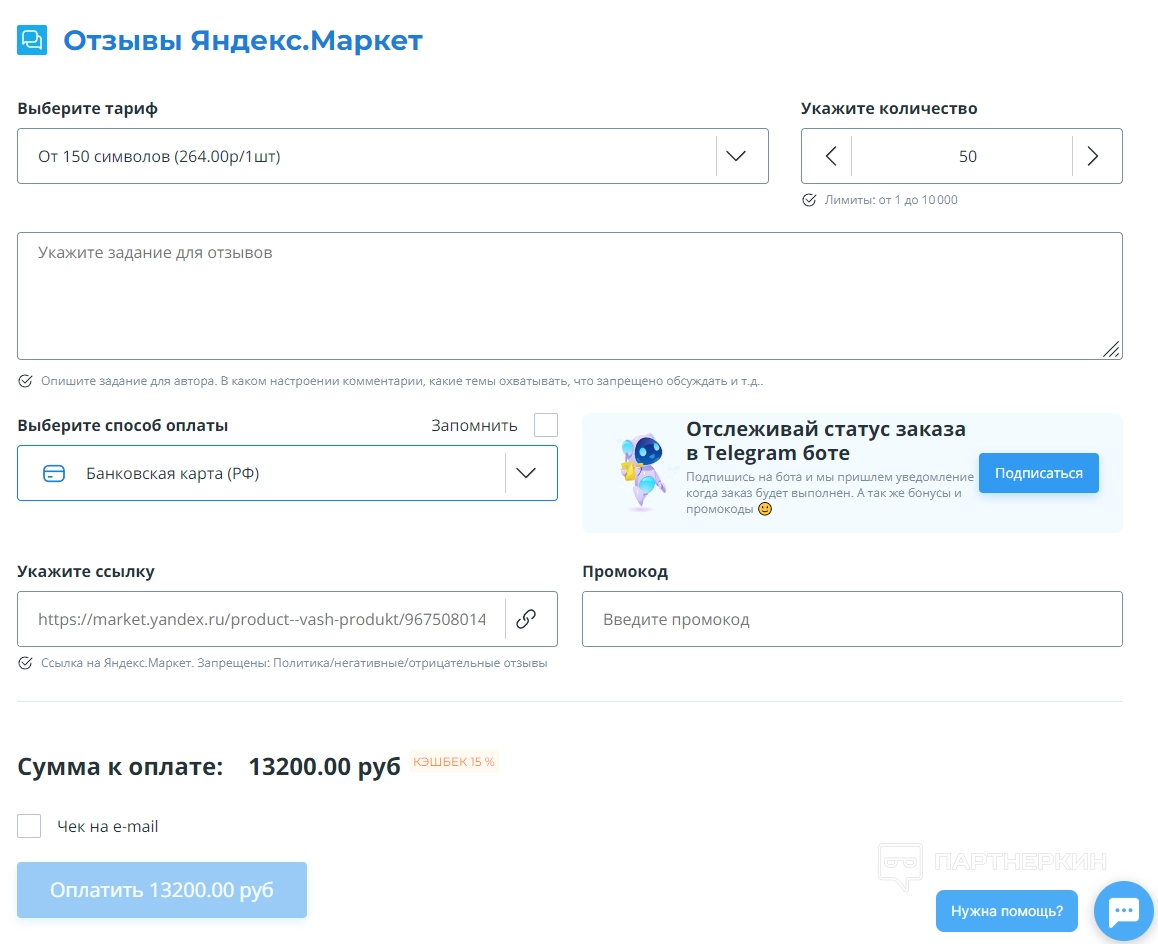The width and height of the screenshot is (1158, 944).
Task: Click the checkmark icon beside Яндекс.Маркет link hint
Action: tap(25, 663)
